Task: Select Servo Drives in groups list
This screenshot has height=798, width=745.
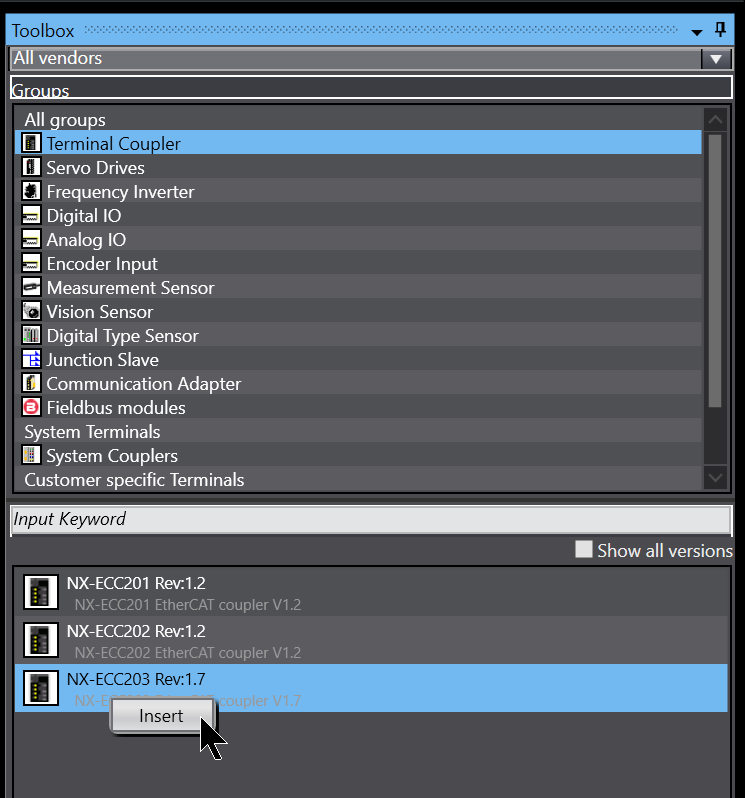Action: (358, 167)
